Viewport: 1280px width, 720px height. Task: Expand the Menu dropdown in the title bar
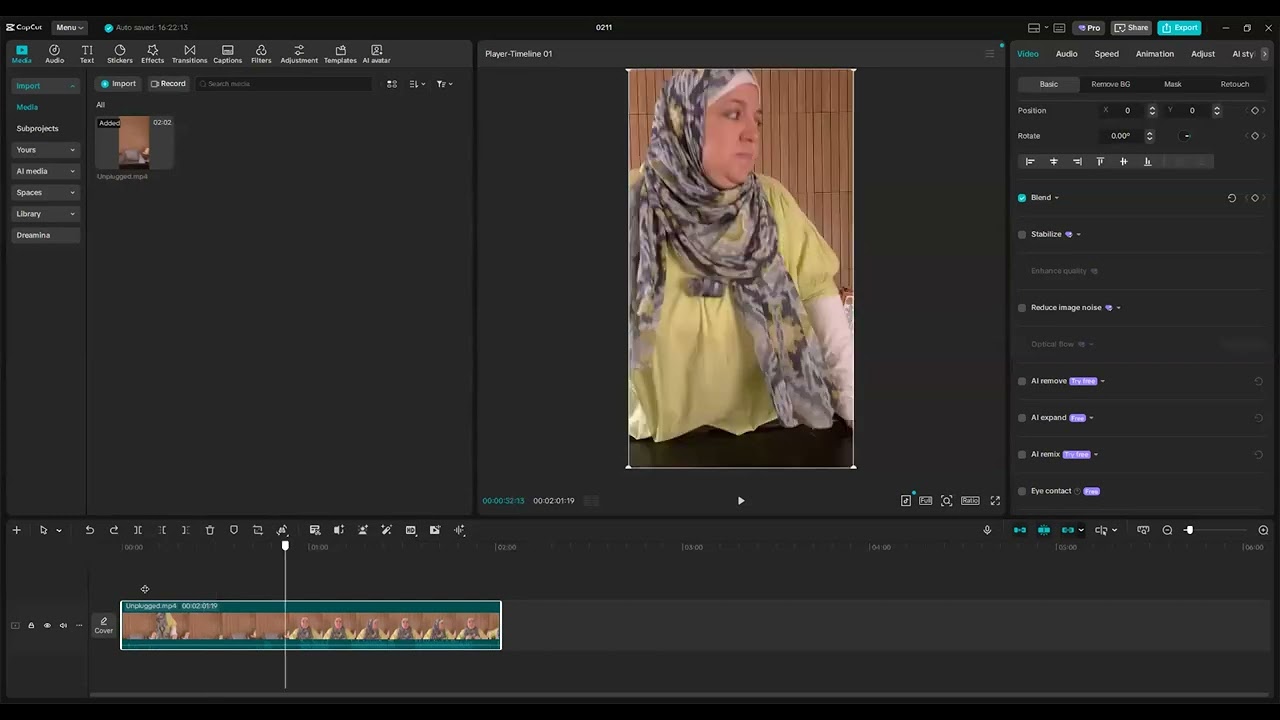tap(69, 27)
